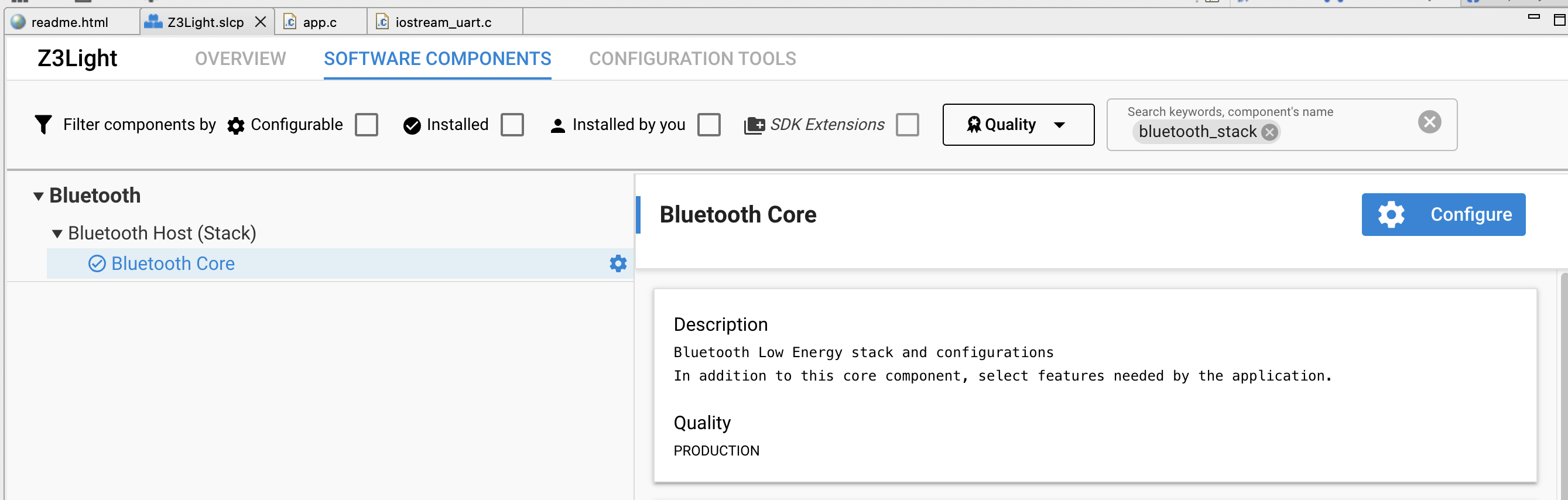Image resolution: width=1568 pixels, height=500 pixels.
Task: Click the Z3Light project title
Action: 77,59
